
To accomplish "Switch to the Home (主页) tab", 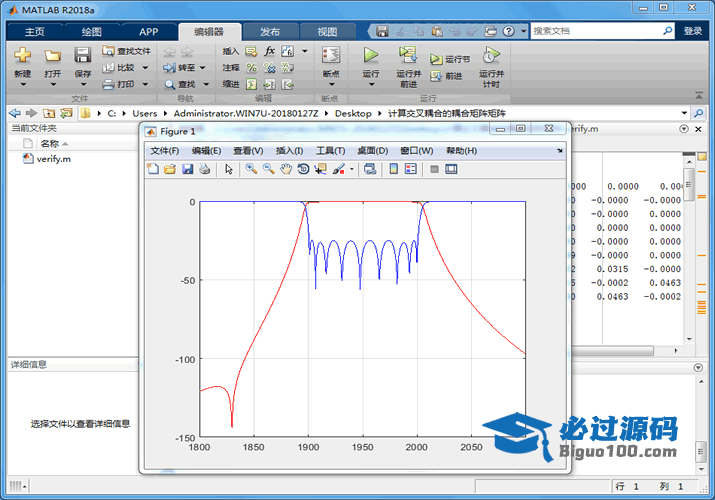I will point(35,31).
